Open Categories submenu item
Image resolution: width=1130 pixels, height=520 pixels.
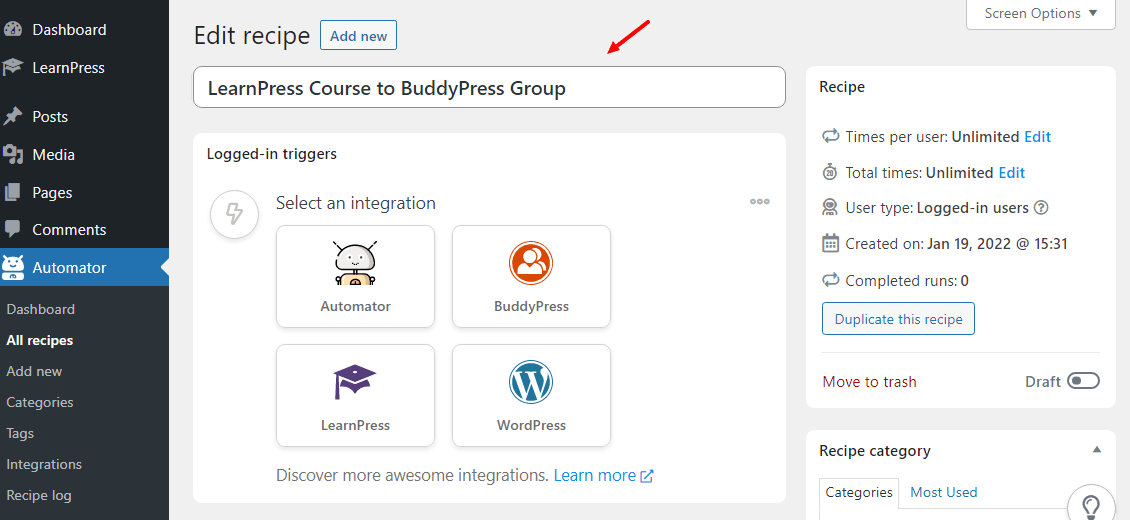(40, 402)
